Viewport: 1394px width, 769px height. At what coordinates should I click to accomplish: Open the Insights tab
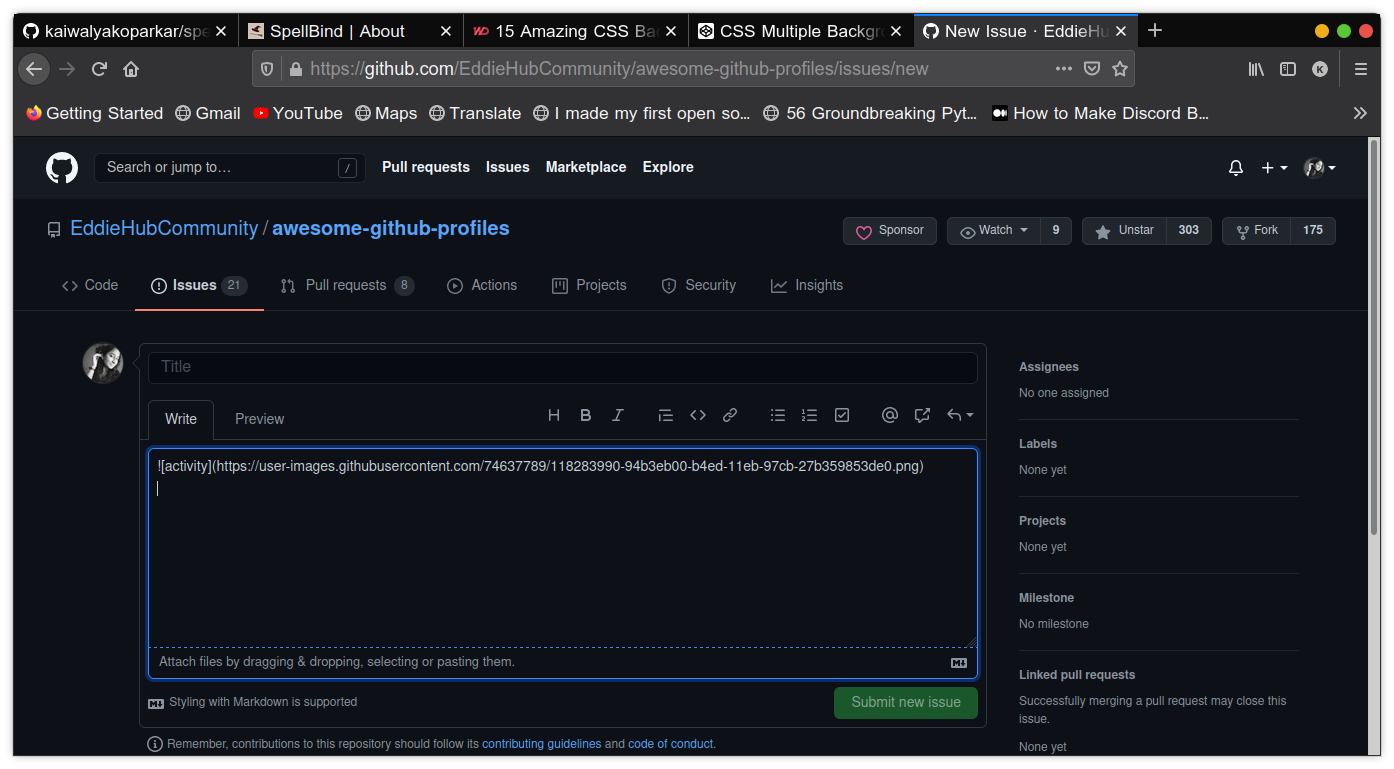807,285
